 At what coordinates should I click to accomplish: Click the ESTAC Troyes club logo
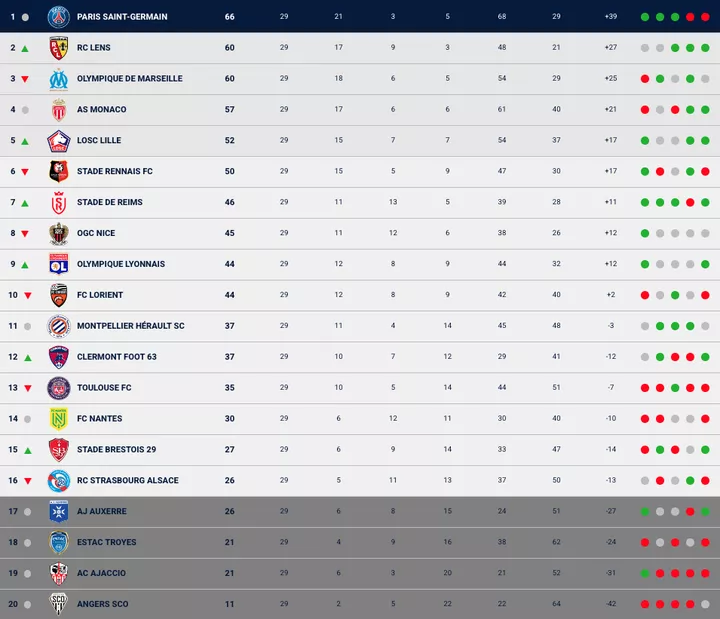pyautogui.click(x=58, y=542)
